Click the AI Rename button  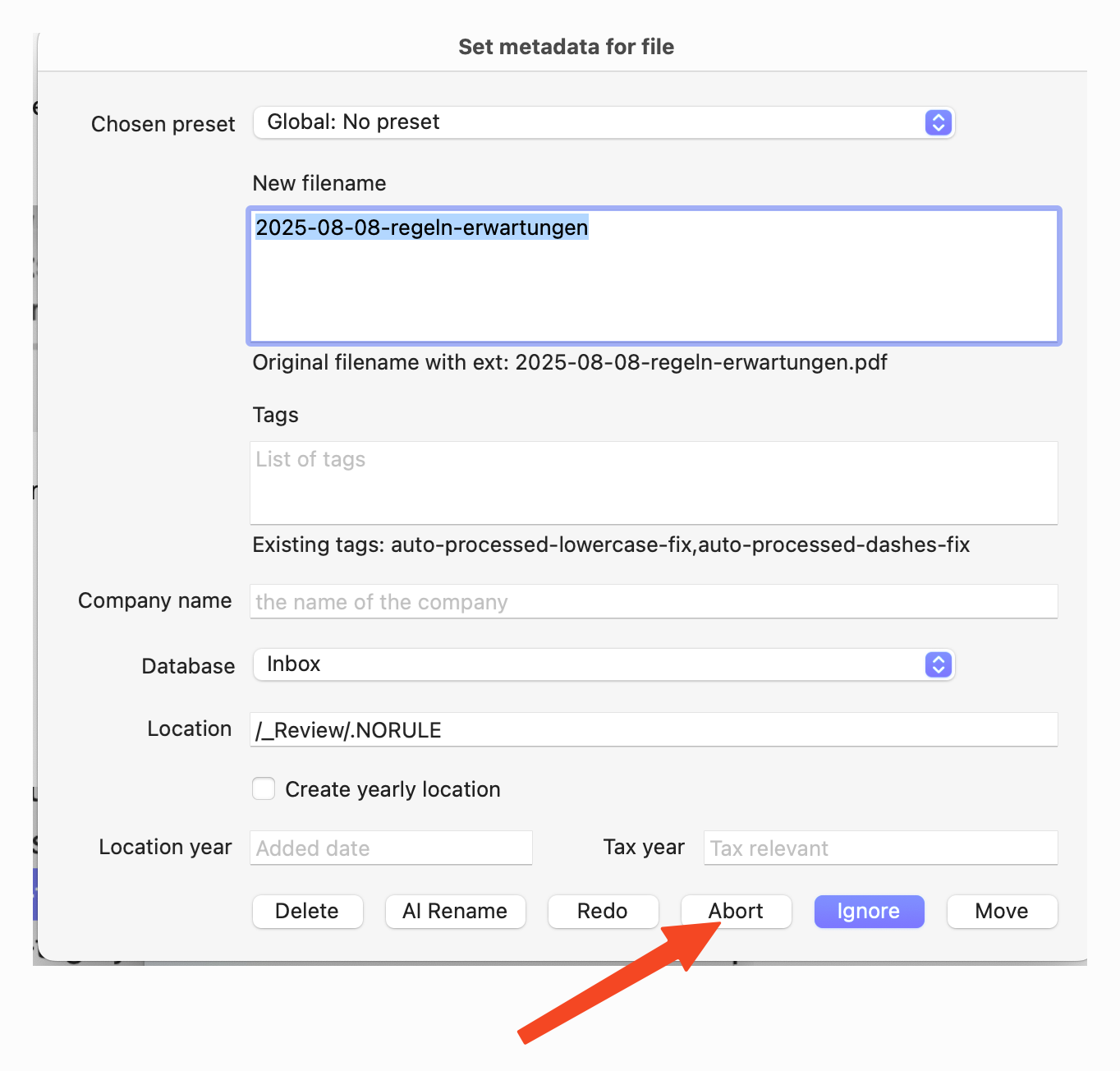pos(455,911)
